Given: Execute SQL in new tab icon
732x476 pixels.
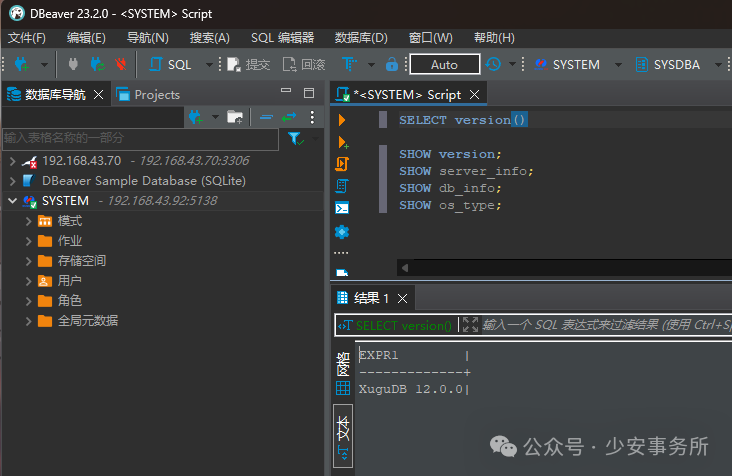Looking at the screenshot, I should tap(343, 142).
